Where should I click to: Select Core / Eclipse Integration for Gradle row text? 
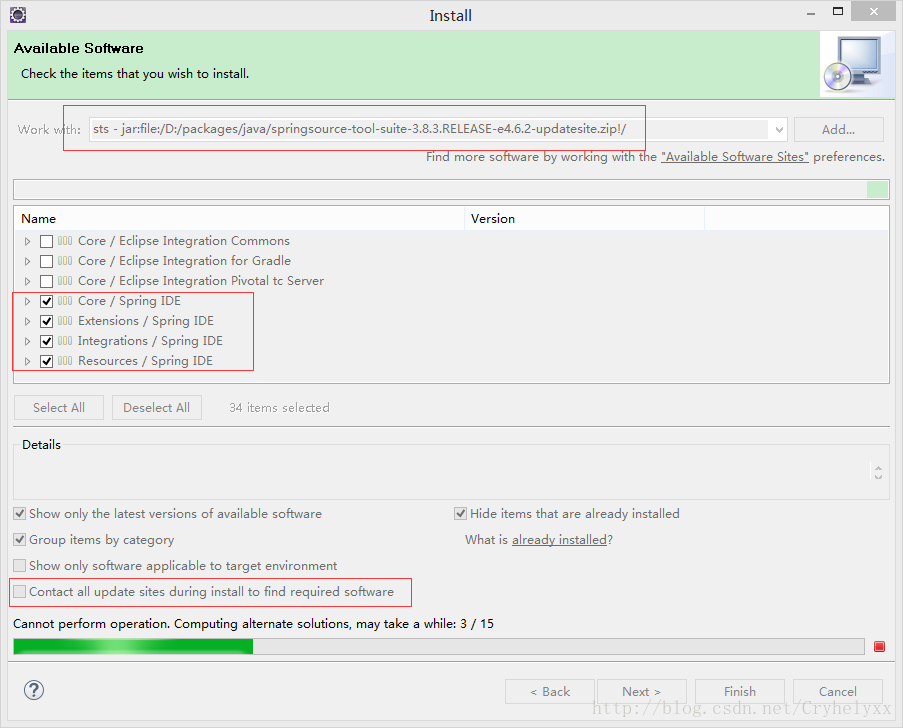(184, 261)
